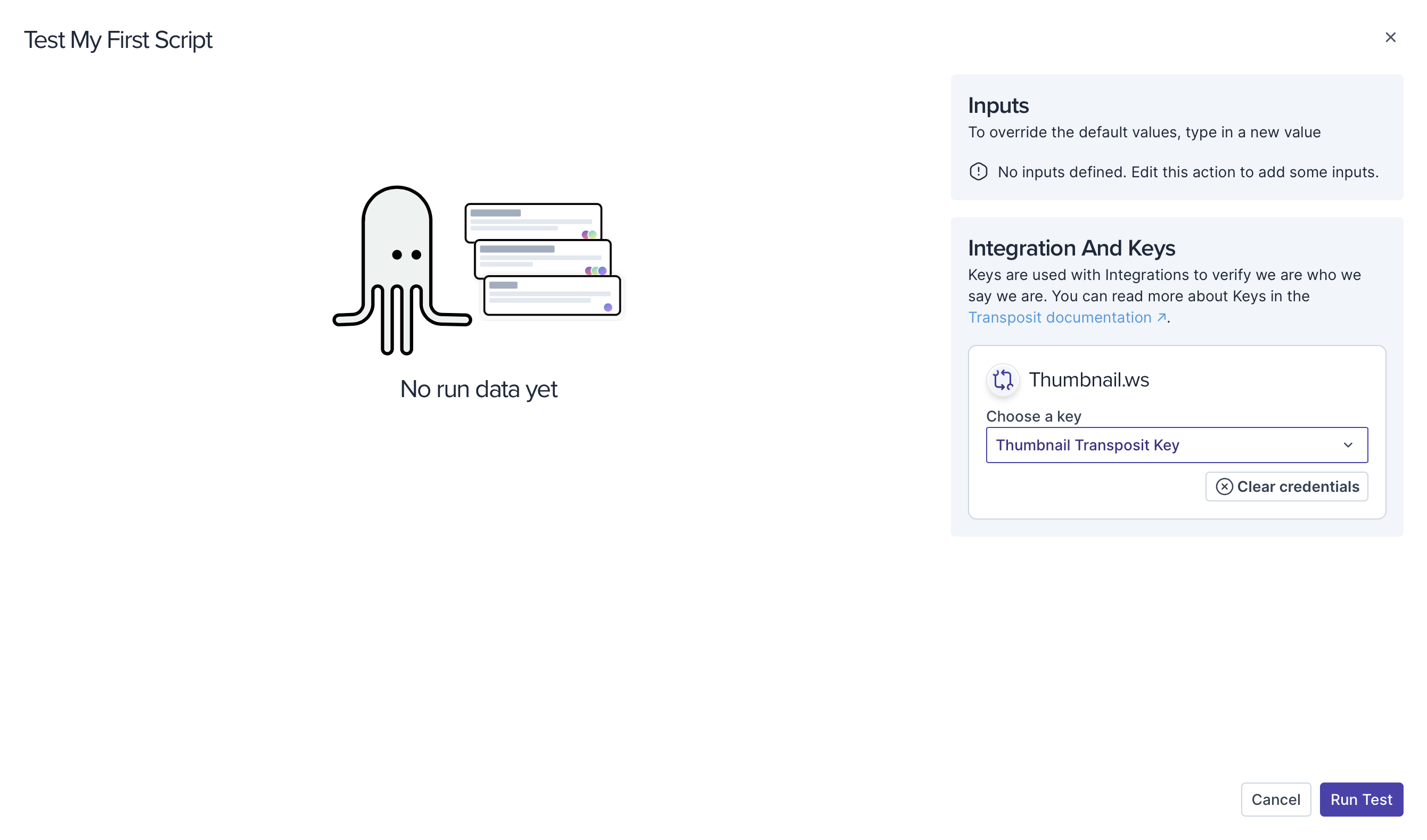The height and width of the screenshot is (840, 1427).
Task: Click the Thumbnail.ws integration name
Action: [1088, 380]
